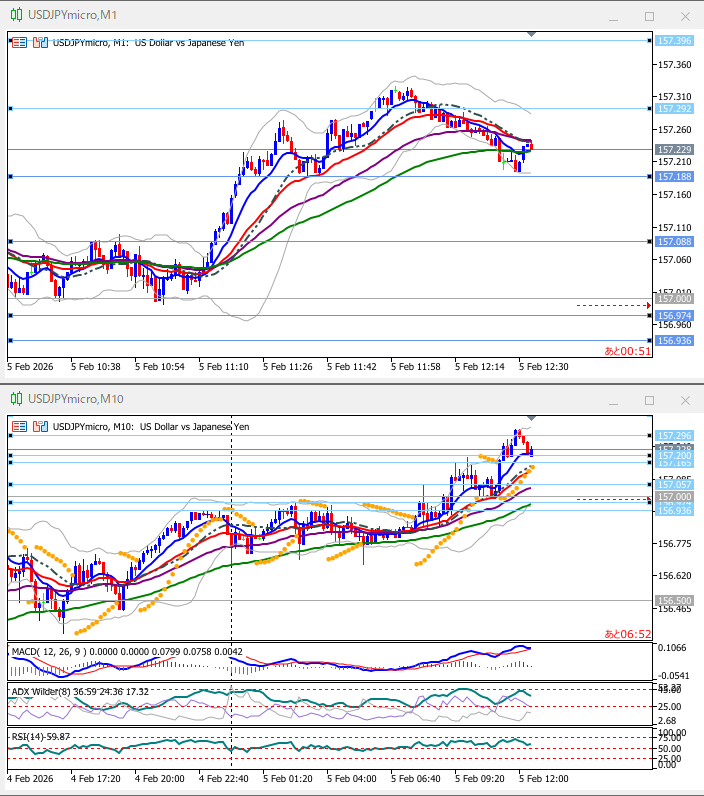This screenshot has height=796, width=704.
Task: Select the 157.396 price line label
Action: click(674, 41)
